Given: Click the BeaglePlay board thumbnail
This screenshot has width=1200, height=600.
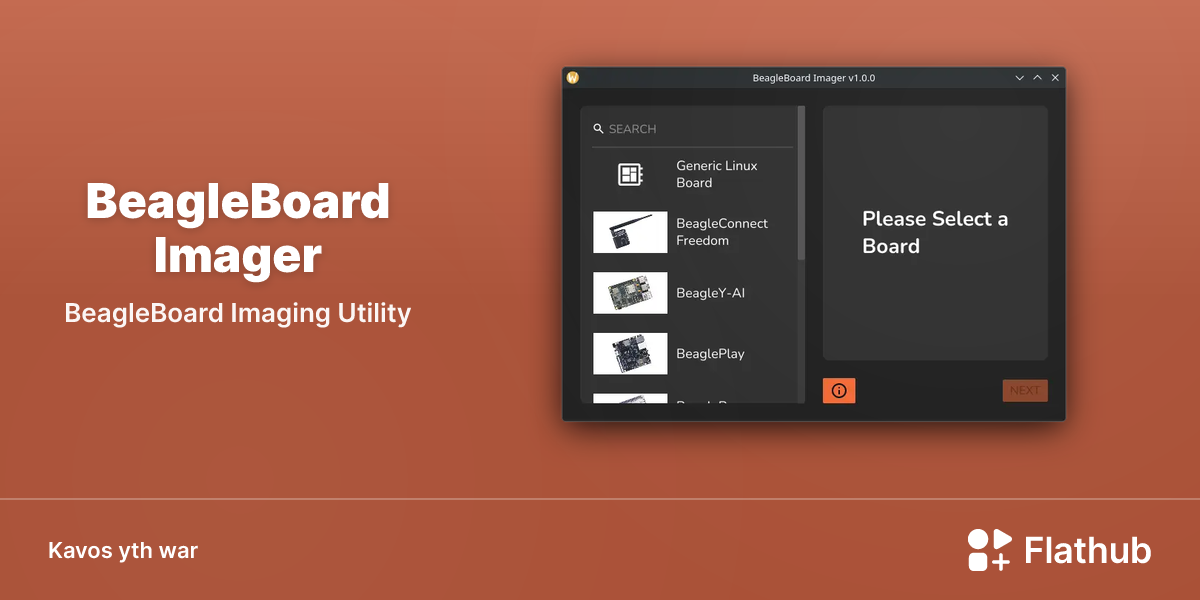Looking at the screenshot, I should [x=630, y=354].
